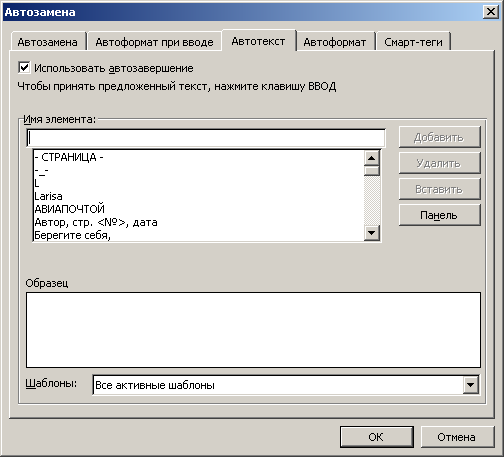Select the Автотекст tab

[258, 41]
